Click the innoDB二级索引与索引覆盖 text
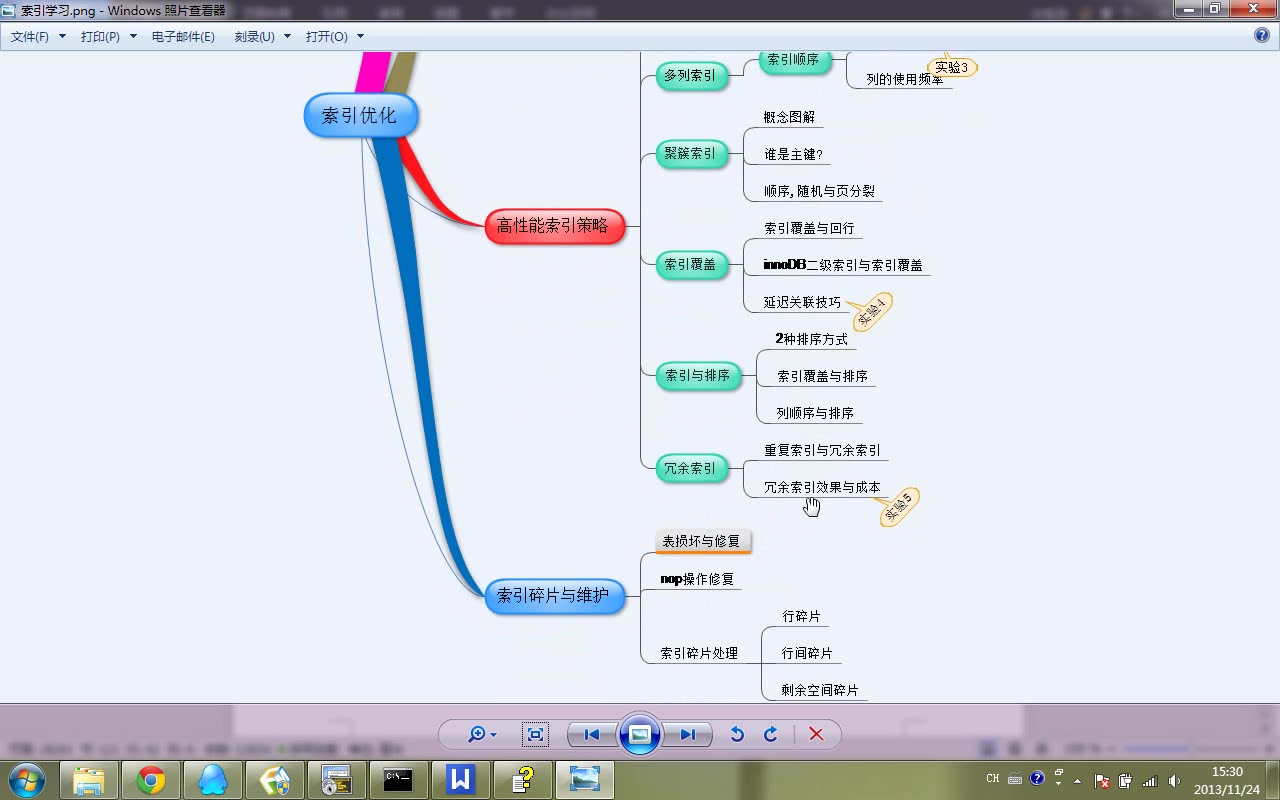The image size is (1280, 800). pyautogui.click(x=843, y=265)
